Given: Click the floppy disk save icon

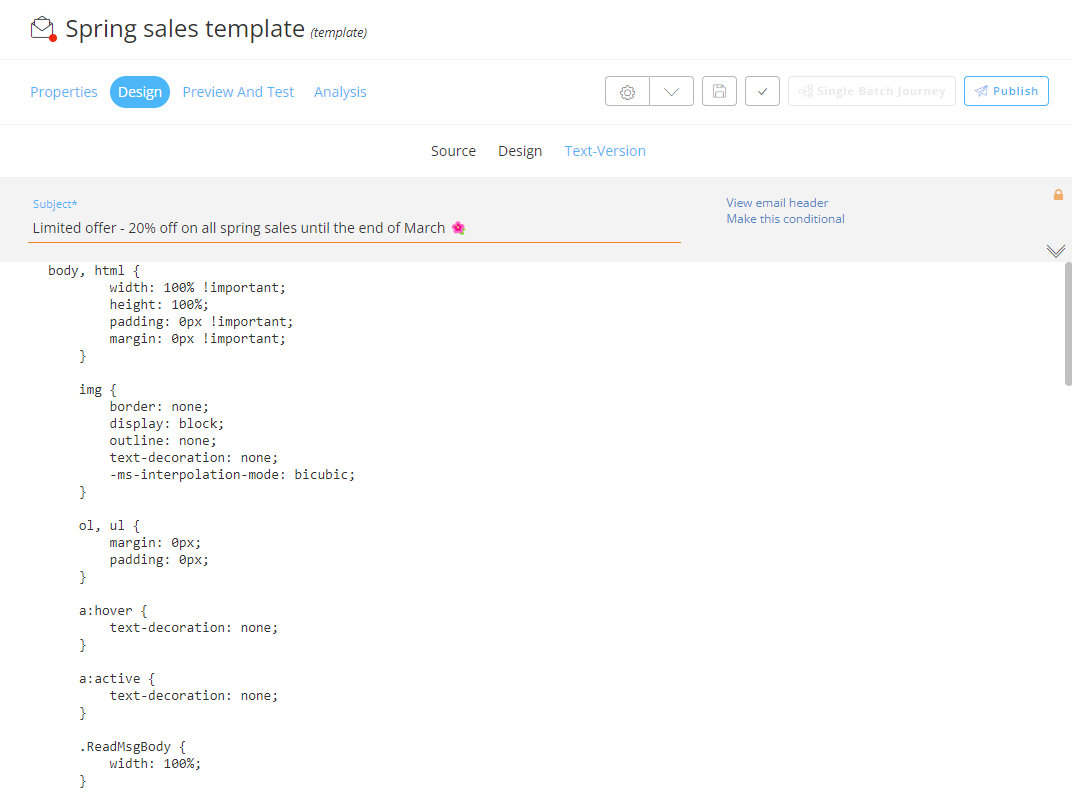Looking at the screenshot, I should (719, 92).
